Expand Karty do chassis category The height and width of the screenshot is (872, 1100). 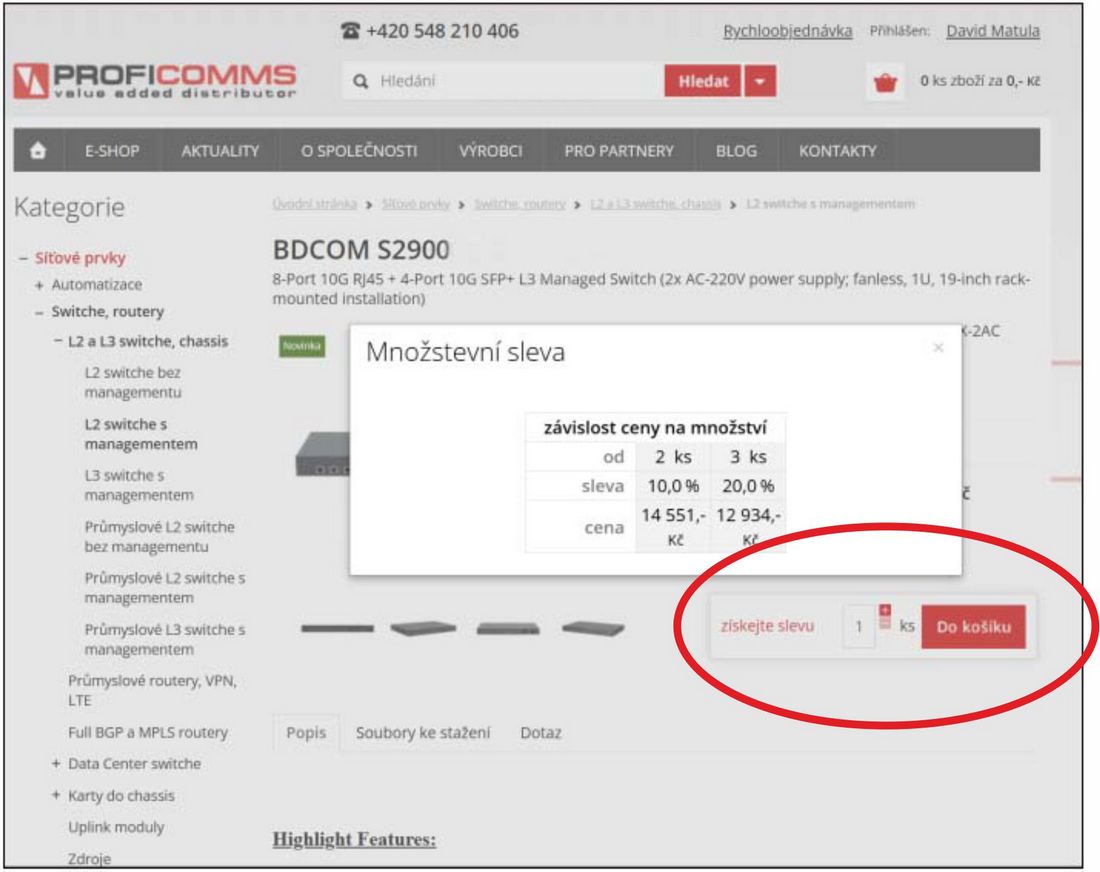point(56,796)
